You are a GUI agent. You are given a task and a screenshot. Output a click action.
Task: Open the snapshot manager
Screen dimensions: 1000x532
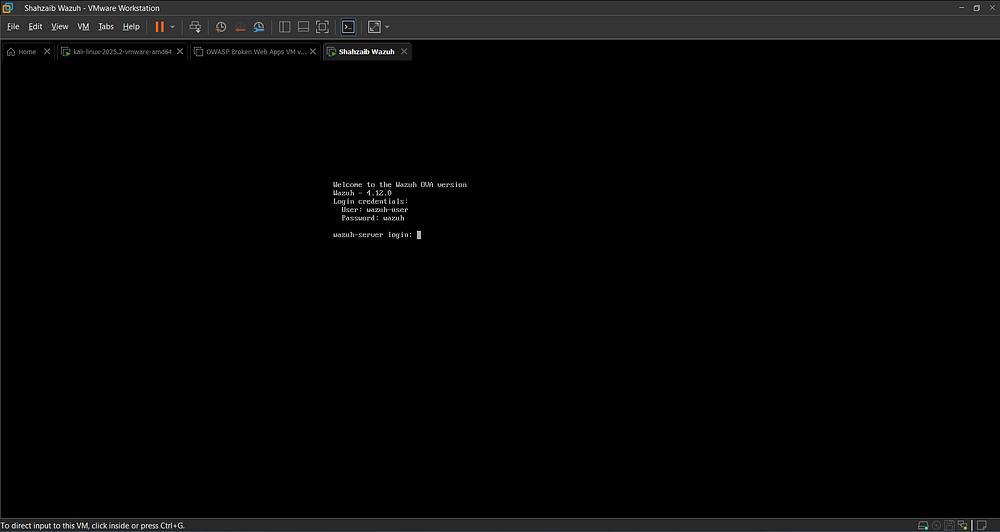[x=259, y=27]
